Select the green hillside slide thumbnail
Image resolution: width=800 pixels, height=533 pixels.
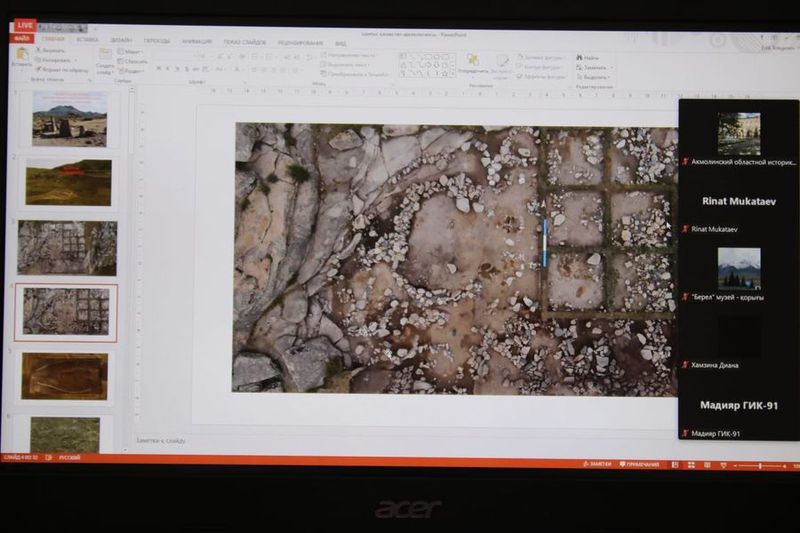(68, 183)
